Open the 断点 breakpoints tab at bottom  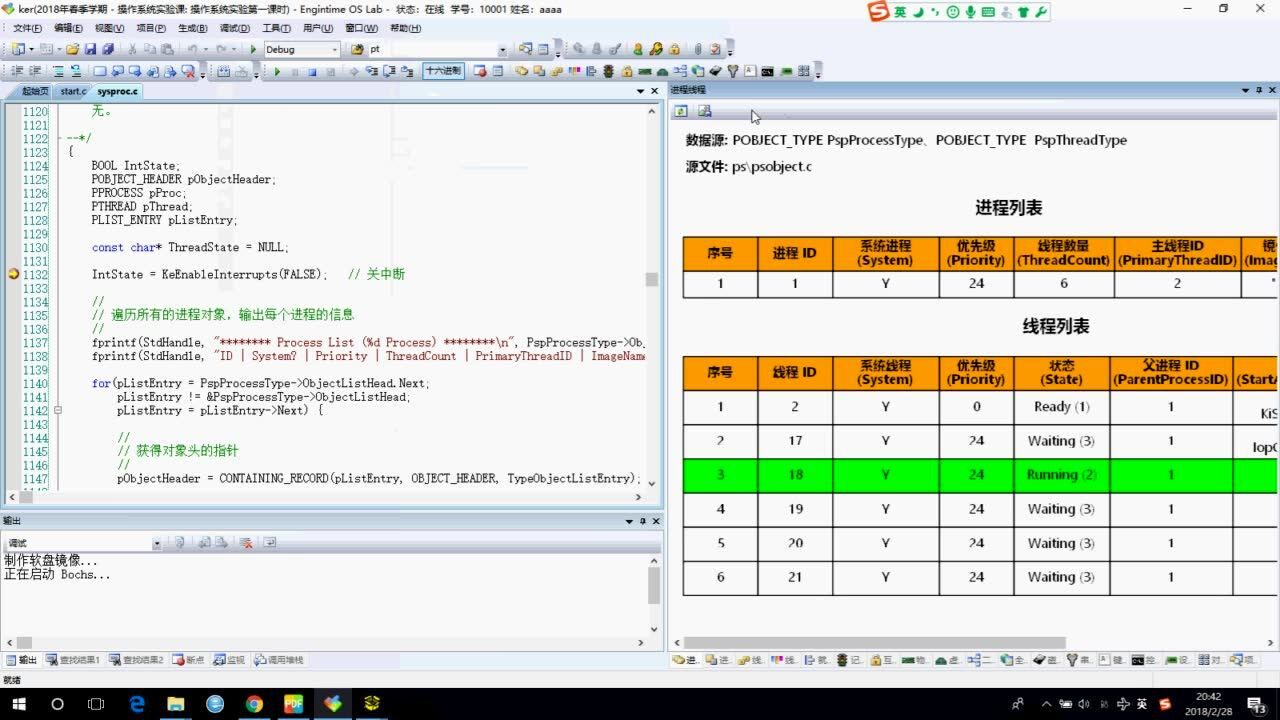[x=188, y=660]
